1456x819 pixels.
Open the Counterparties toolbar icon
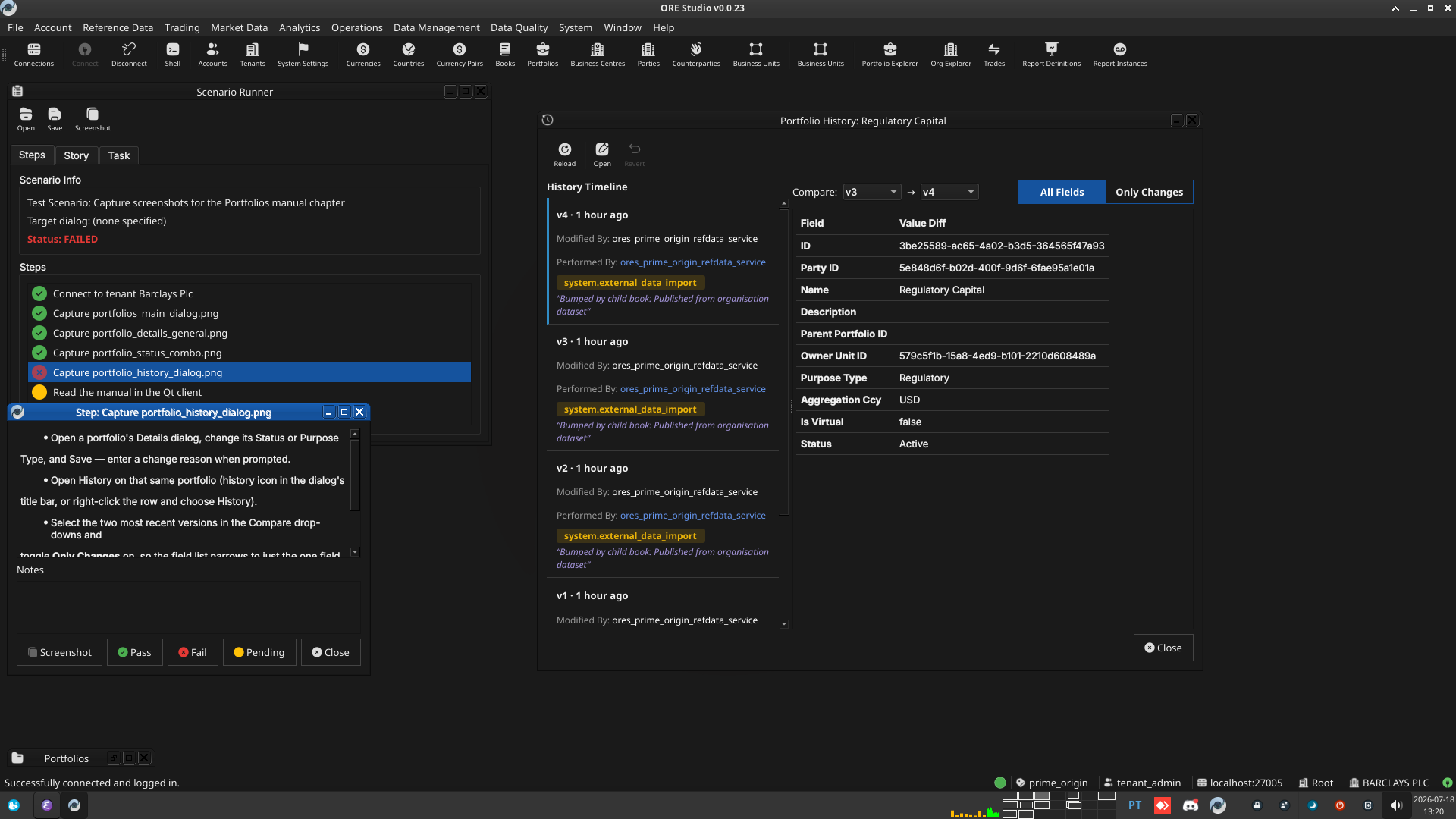pos(696,54)
